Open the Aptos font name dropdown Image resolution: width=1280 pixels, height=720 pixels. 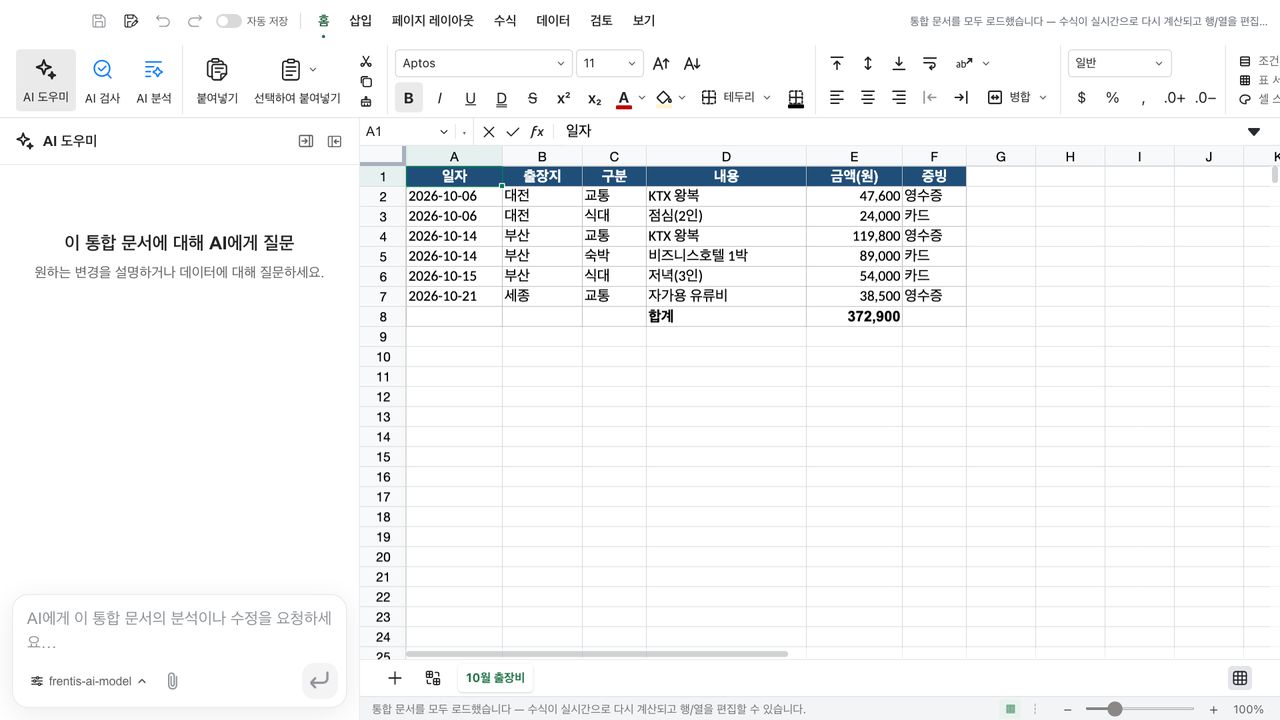click(x=484, y=63)
